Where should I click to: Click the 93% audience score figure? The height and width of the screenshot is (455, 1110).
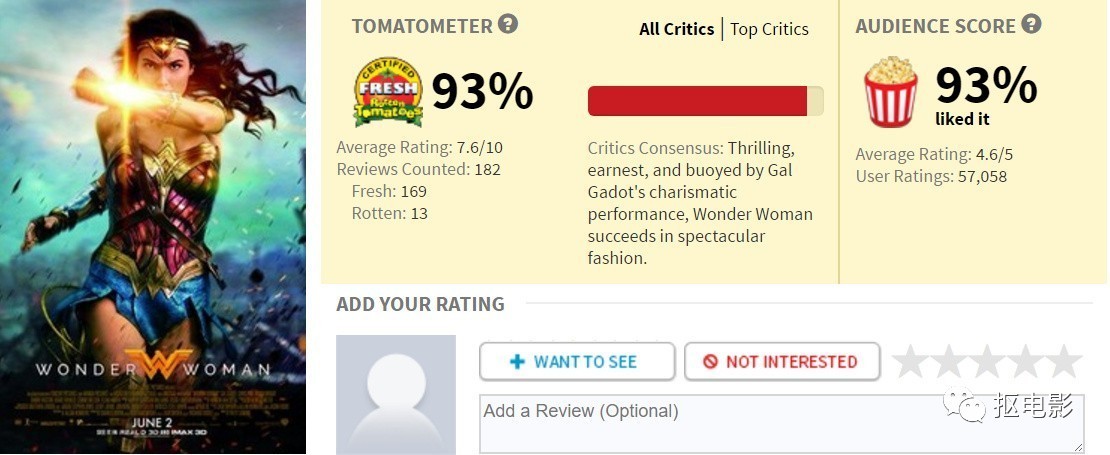pyautogui.click(x=986, y=86)
